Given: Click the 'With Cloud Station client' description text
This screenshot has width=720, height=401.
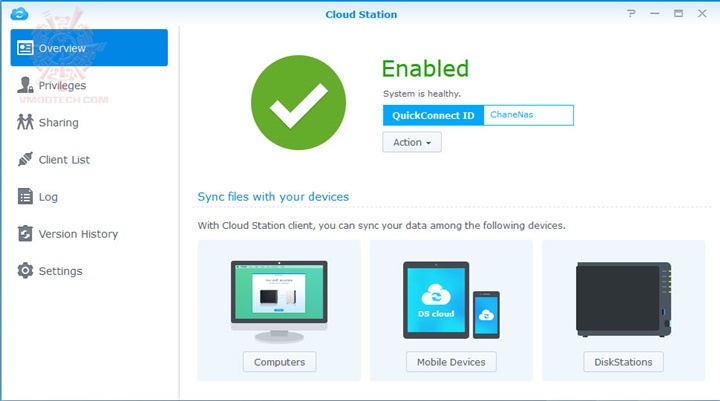Looking at the screenshot, I should click(382, 226).
